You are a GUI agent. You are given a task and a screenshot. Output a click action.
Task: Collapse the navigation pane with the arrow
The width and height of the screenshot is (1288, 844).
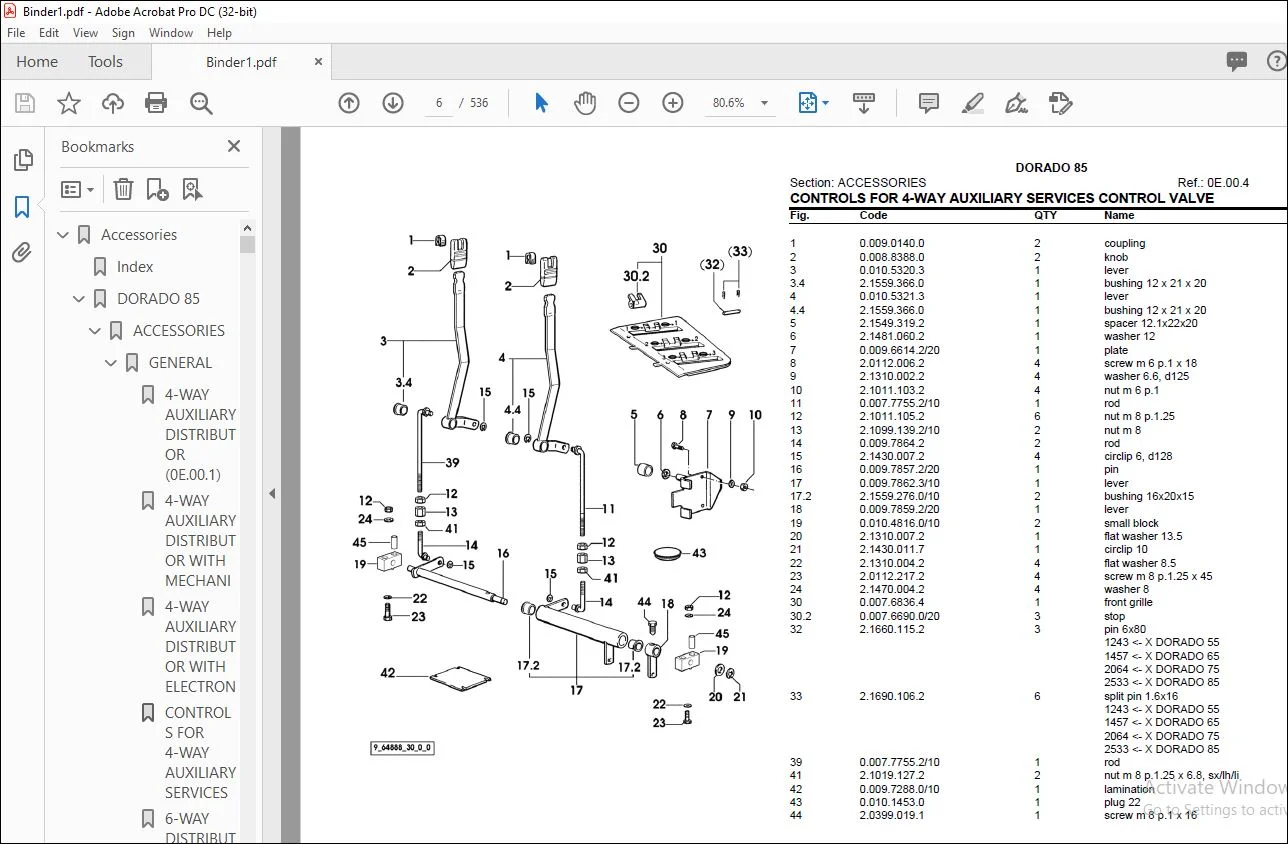[272, 493]
